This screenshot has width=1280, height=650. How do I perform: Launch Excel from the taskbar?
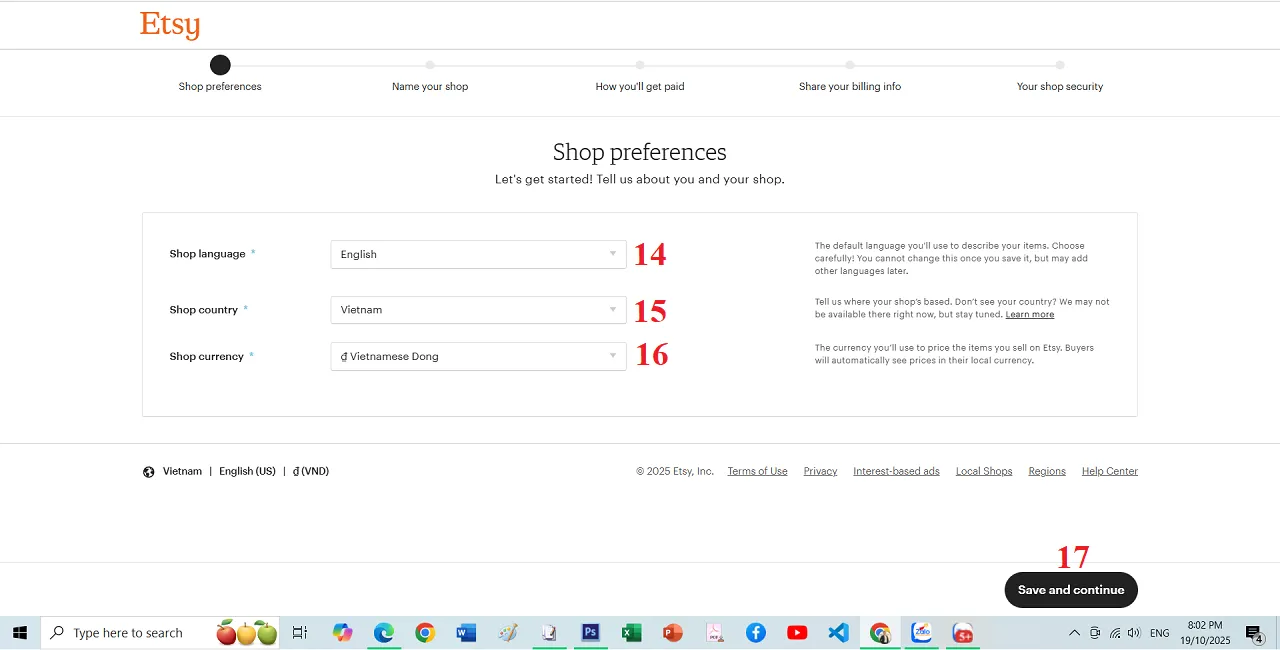pos(631,633)
